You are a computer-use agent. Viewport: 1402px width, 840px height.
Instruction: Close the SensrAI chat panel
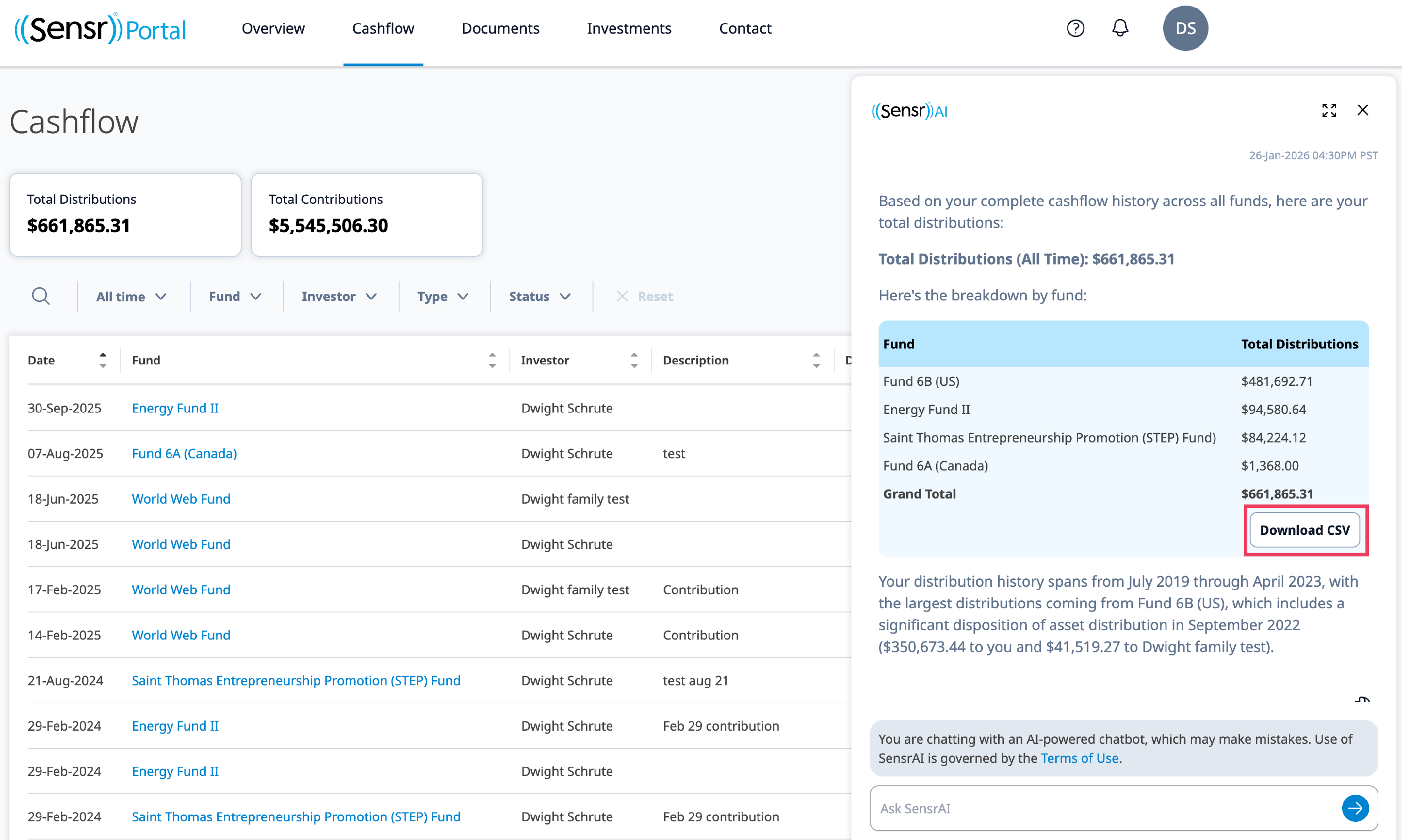(x=1362, y=110)
